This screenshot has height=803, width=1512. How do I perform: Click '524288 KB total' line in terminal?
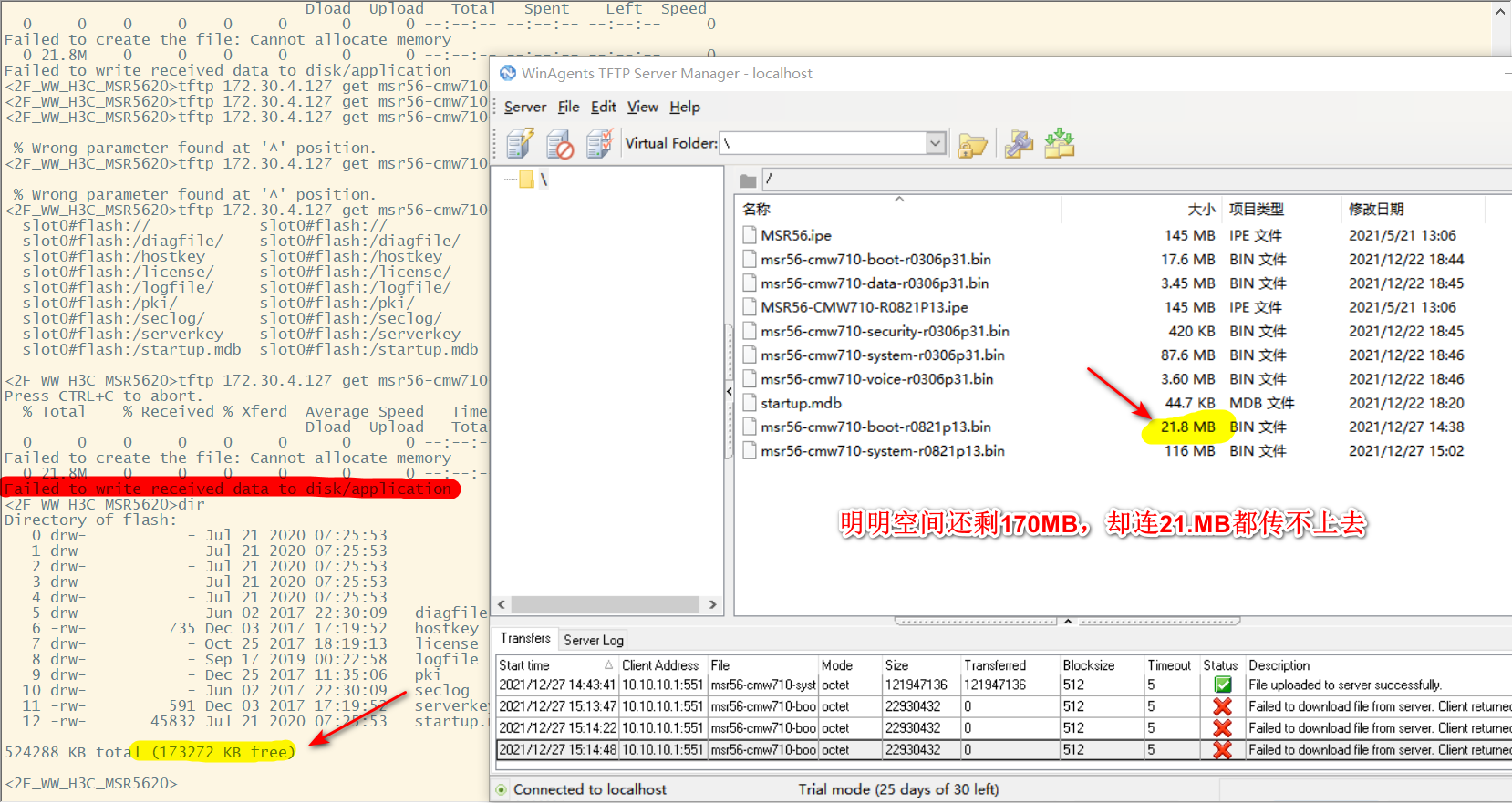150,752
